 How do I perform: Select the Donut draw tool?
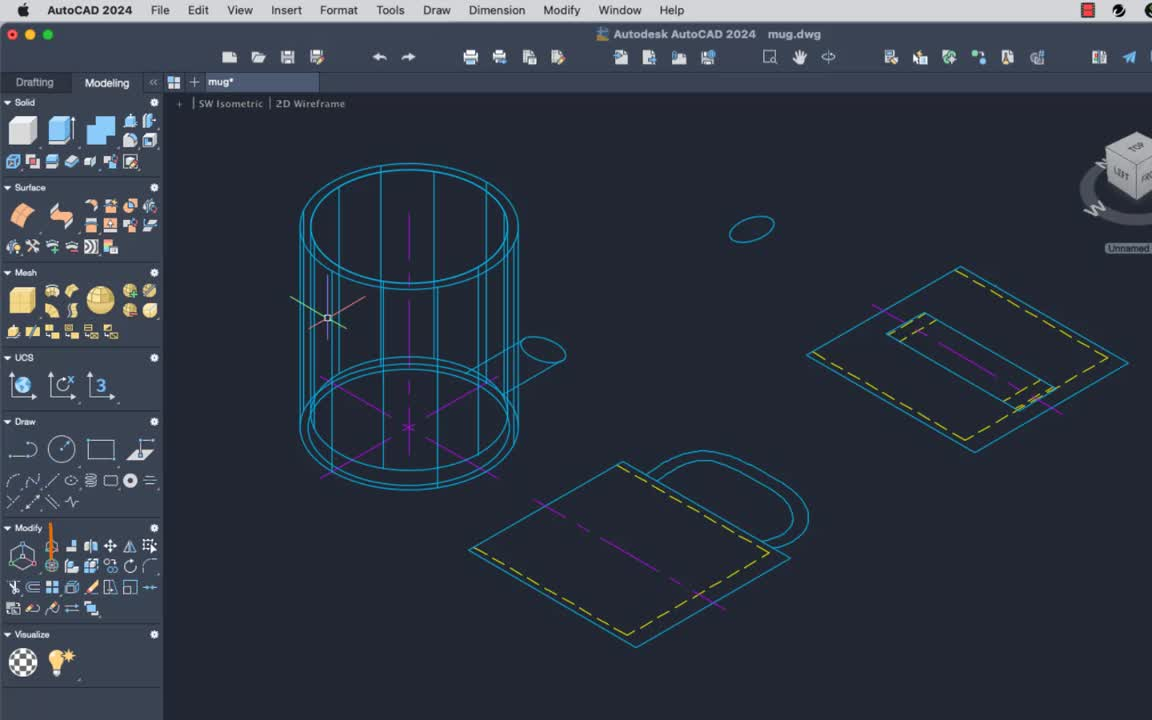pos(130,480)
